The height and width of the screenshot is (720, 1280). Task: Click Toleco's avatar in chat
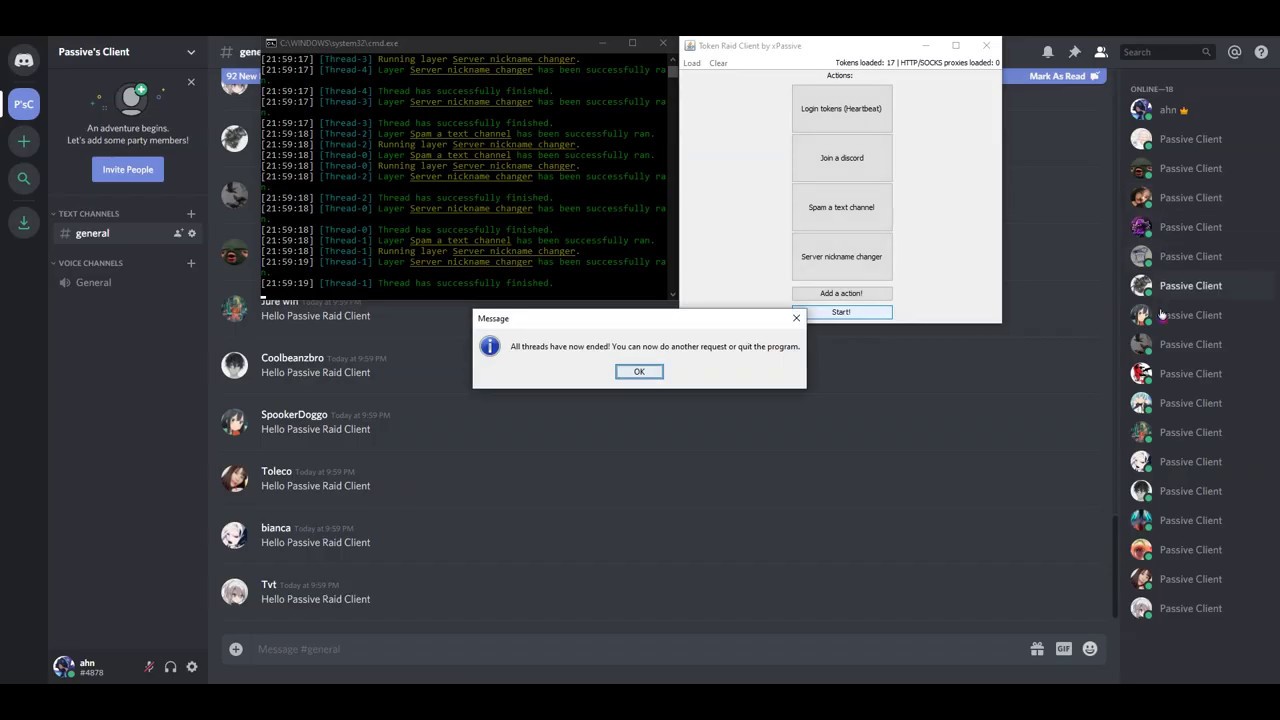click(x=235, y=479)
